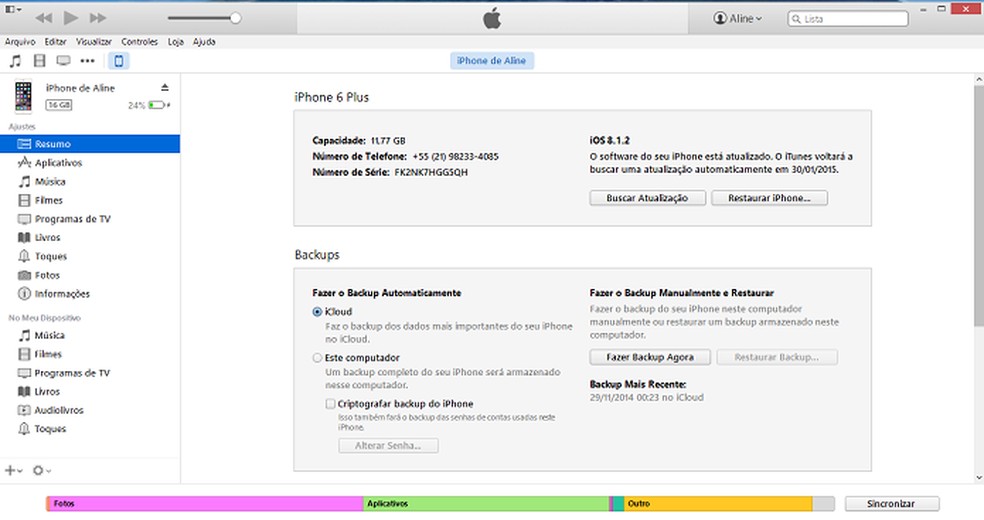
Task: Click the volume slider knob
Action: click(235, 18)
